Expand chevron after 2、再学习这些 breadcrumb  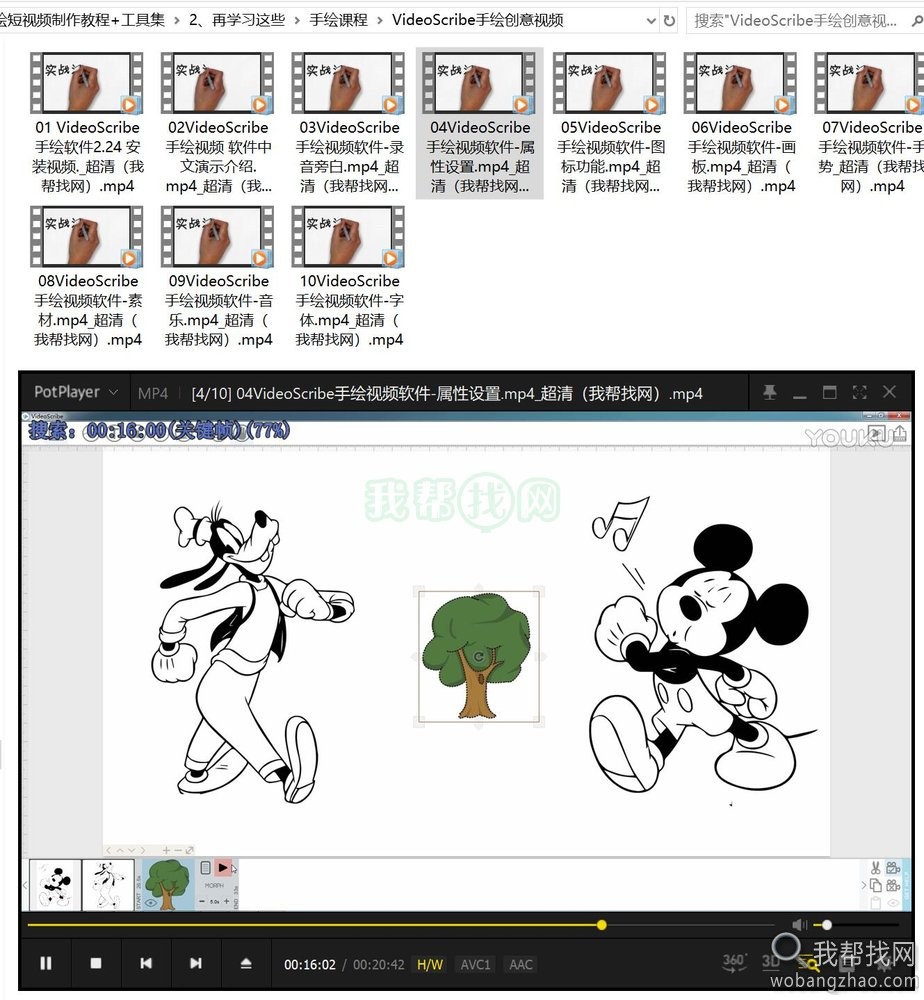tap(297, 20)
